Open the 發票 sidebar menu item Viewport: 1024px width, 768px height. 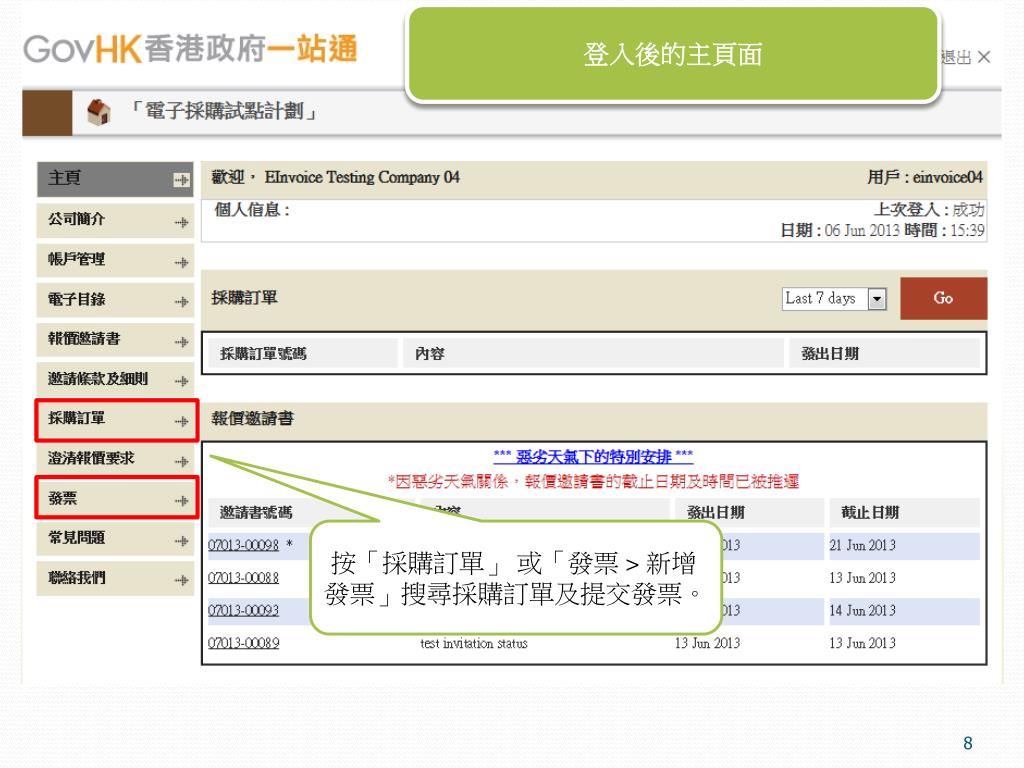tap(116, 500)
